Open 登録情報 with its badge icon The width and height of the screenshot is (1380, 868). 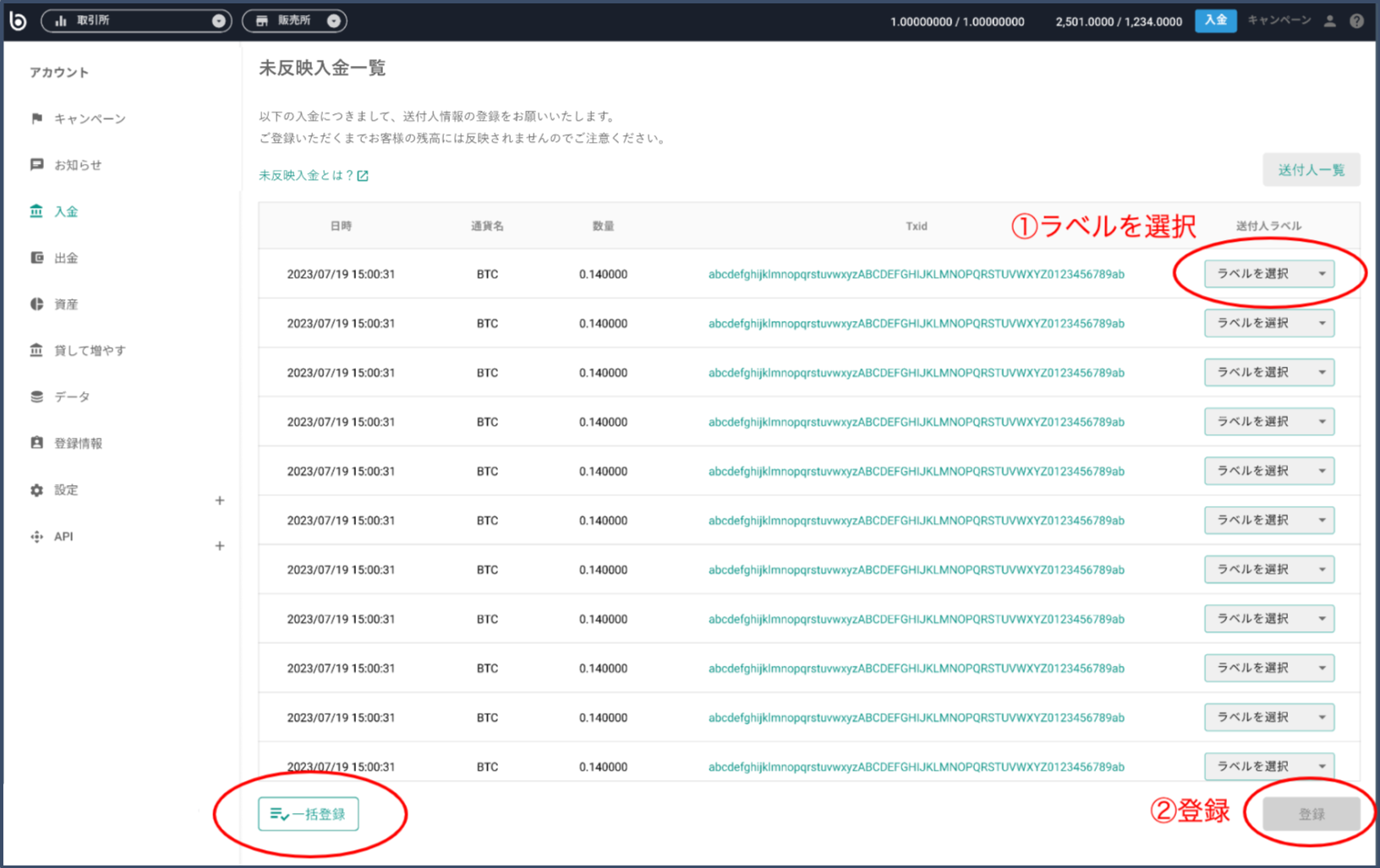[36, 442]
